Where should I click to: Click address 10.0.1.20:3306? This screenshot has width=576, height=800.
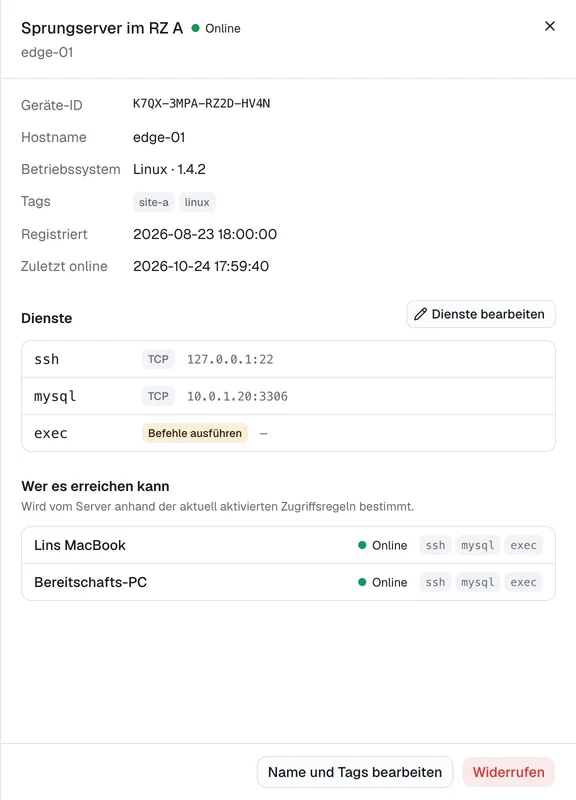(x=237, y=396)
